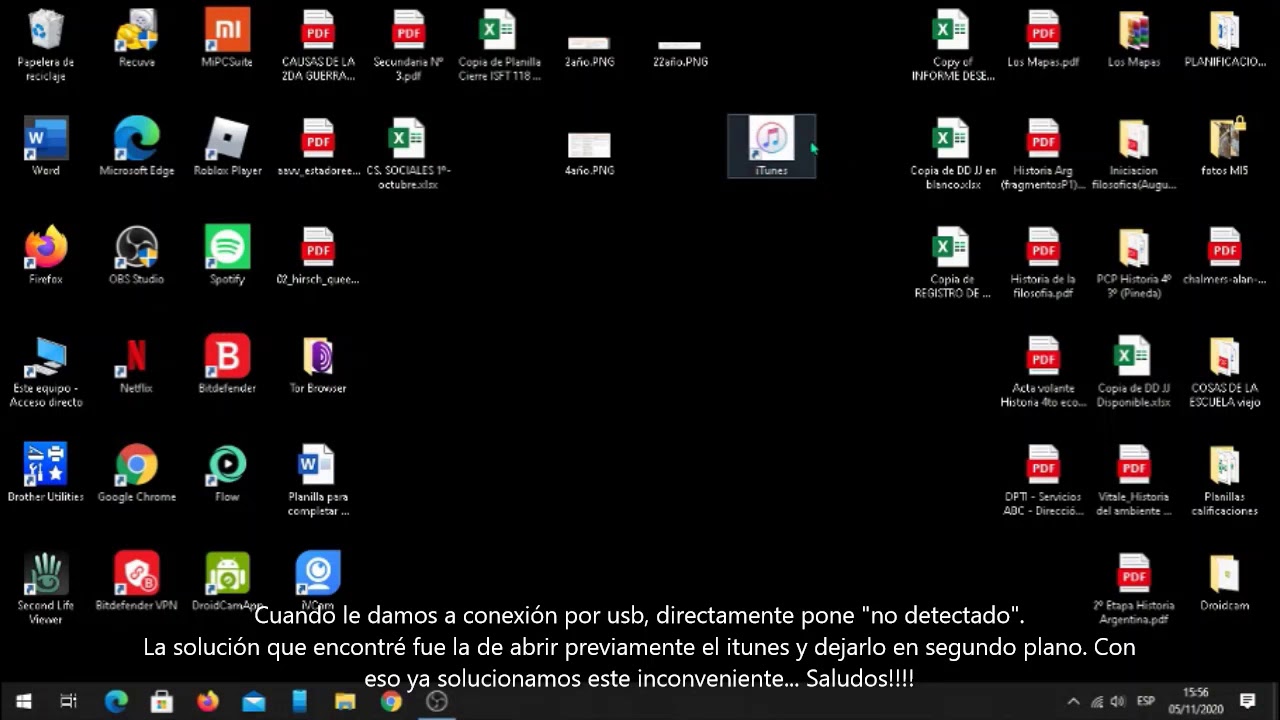The width and height of the screenshot is (1280, 720).
Task: Open the Brother Utilities shortcut
Action: click(46, 473)
